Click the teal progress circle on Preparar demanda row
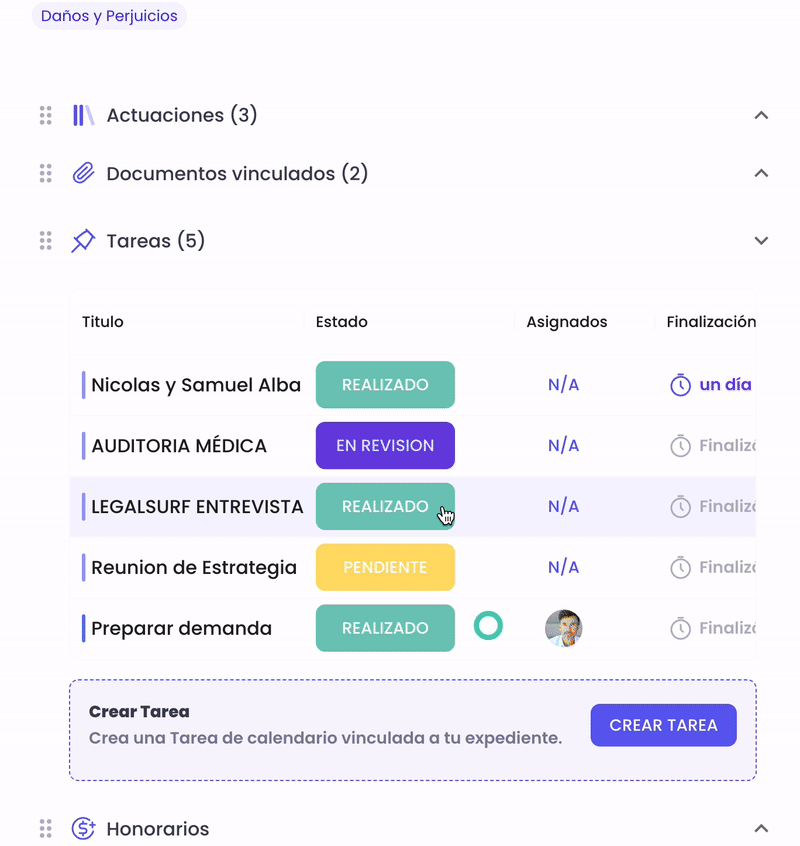 click(x=488, y=628)
